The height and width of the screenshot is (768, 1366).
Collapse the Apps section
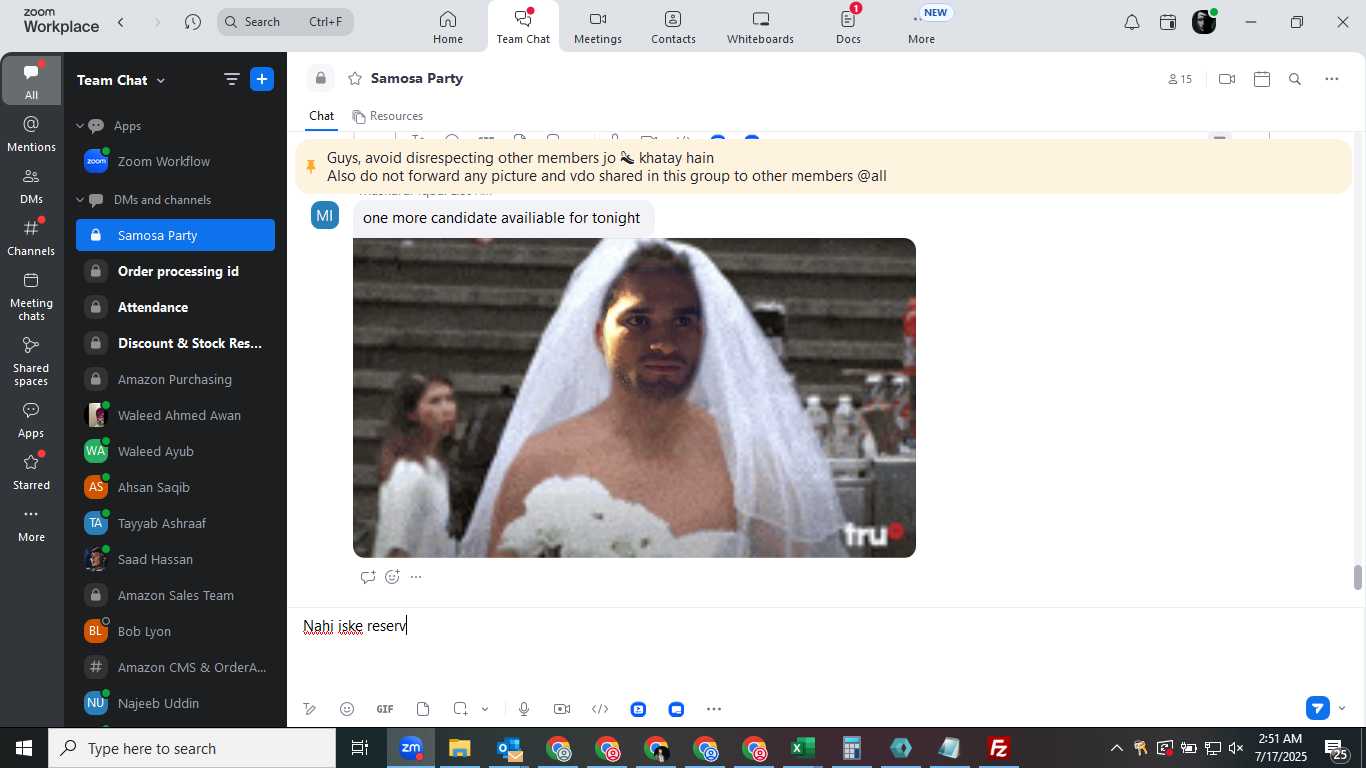coord(80,126)
